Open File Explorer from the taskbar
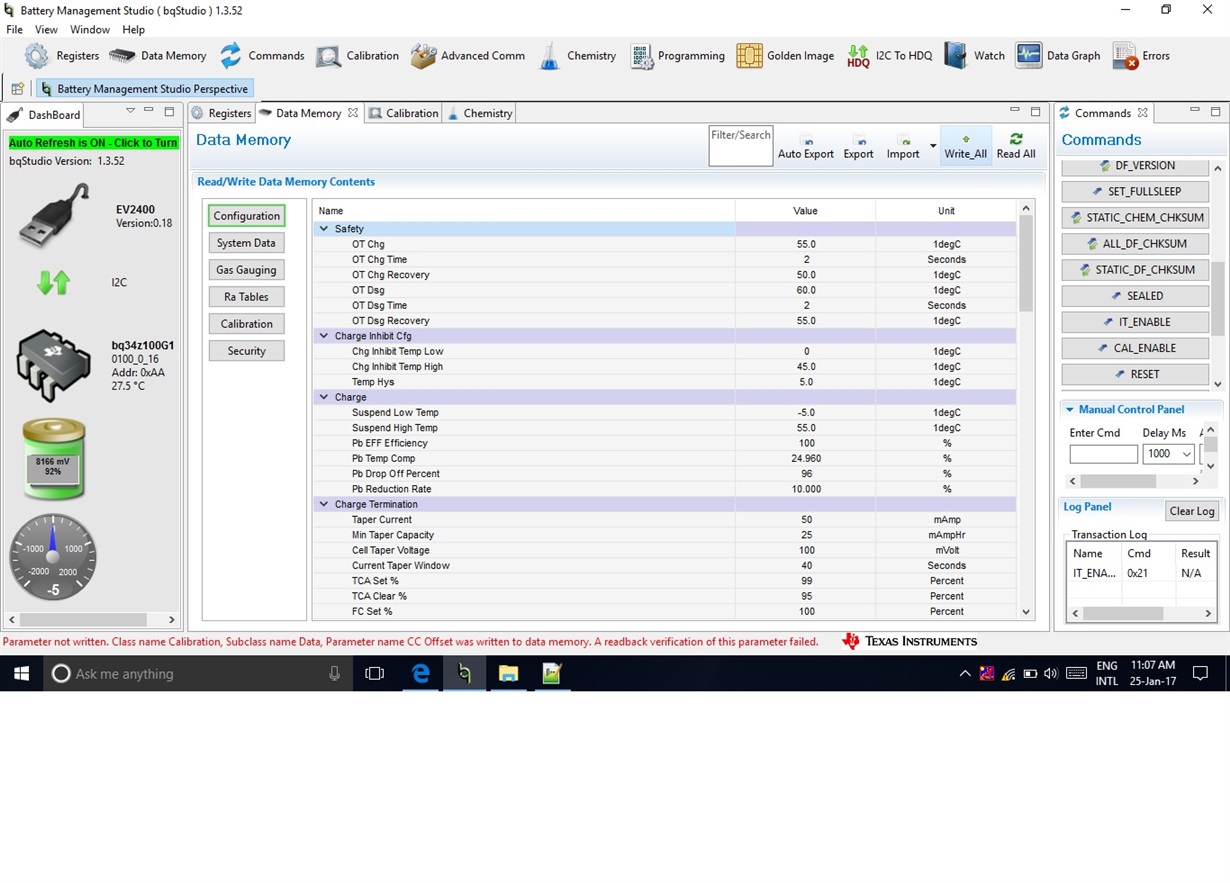The width and height of the screenshot is (1230, 883). (508, 674)
